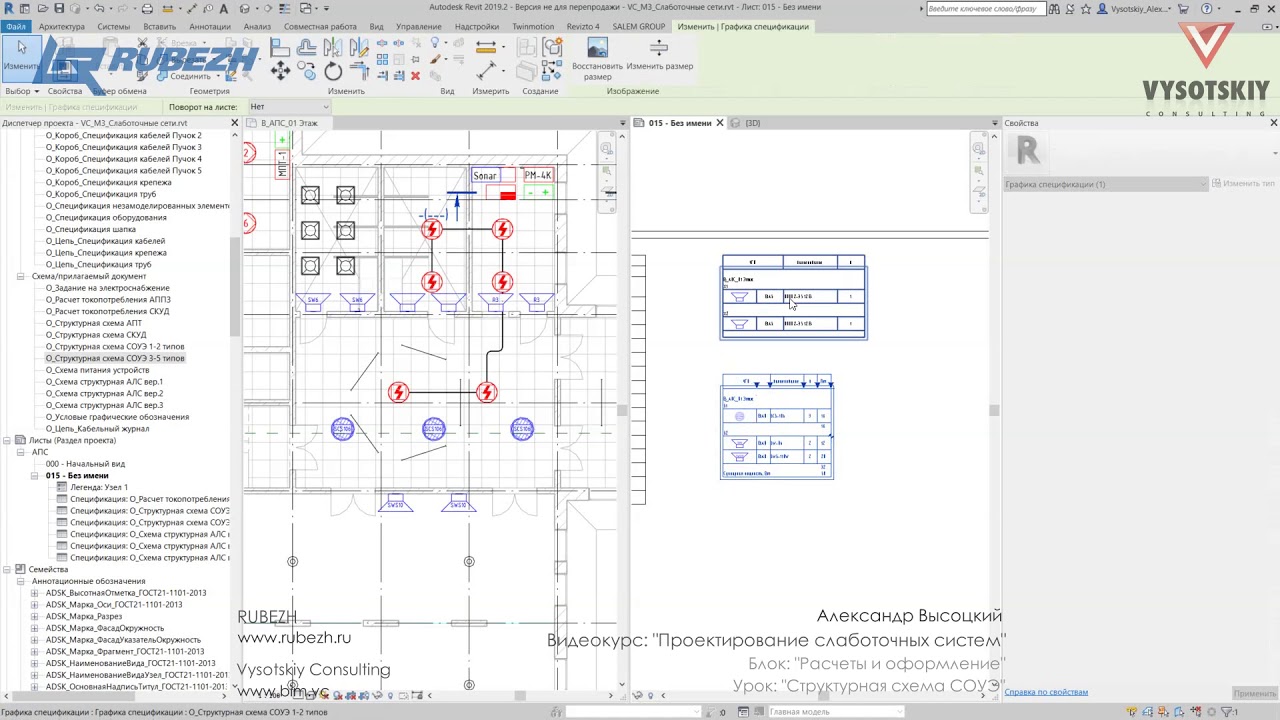Image resolution: width=1280 pixels, height=720 pixels.
Task: Click the Sonar device label in floor plan
Action: pos(485,176)
